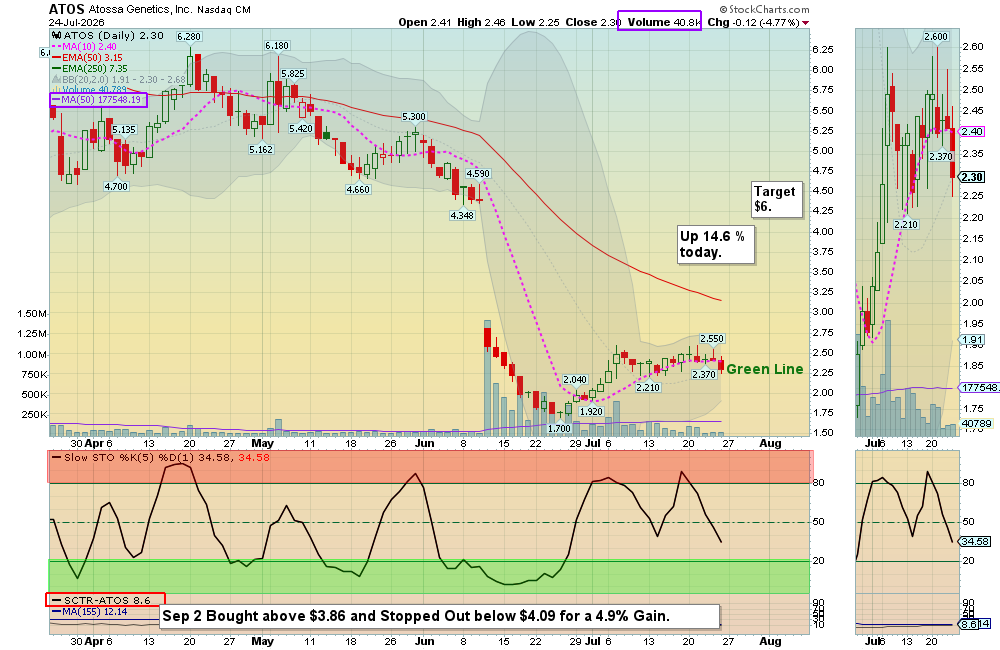This screenshot has width=1000, height=650.
Task: Select the High 2.46 value
Action: pyautogui.click(x=482, y=22)
